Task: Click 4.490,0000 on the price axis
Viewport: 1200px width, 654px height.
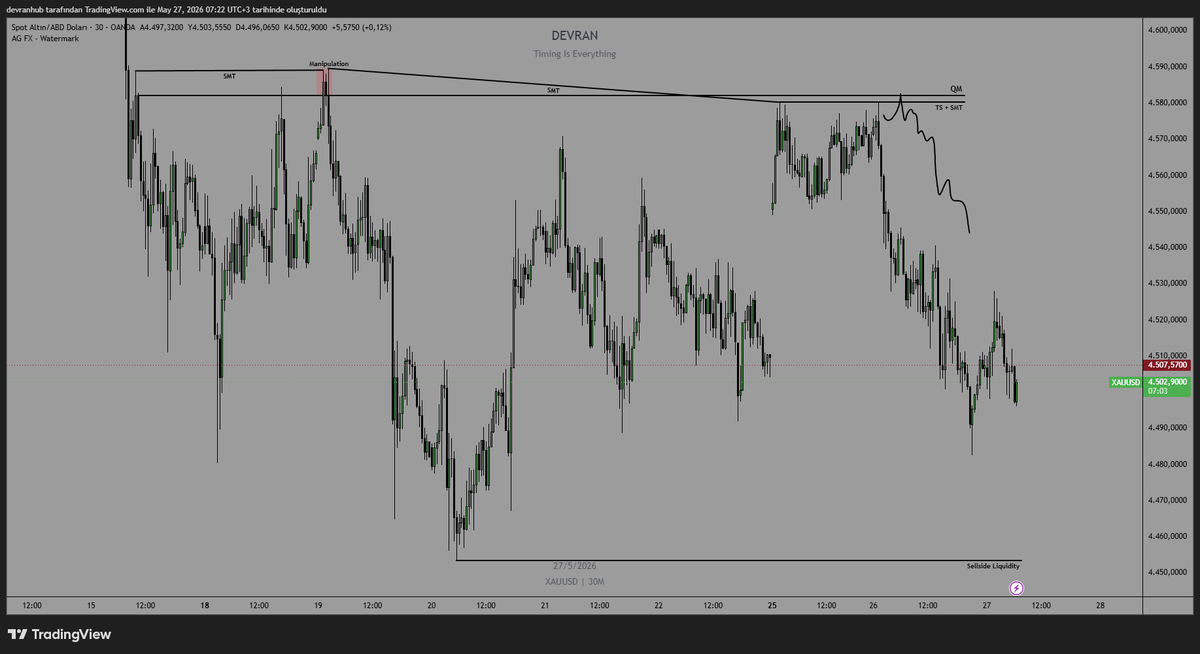Action: point(1167,427)
